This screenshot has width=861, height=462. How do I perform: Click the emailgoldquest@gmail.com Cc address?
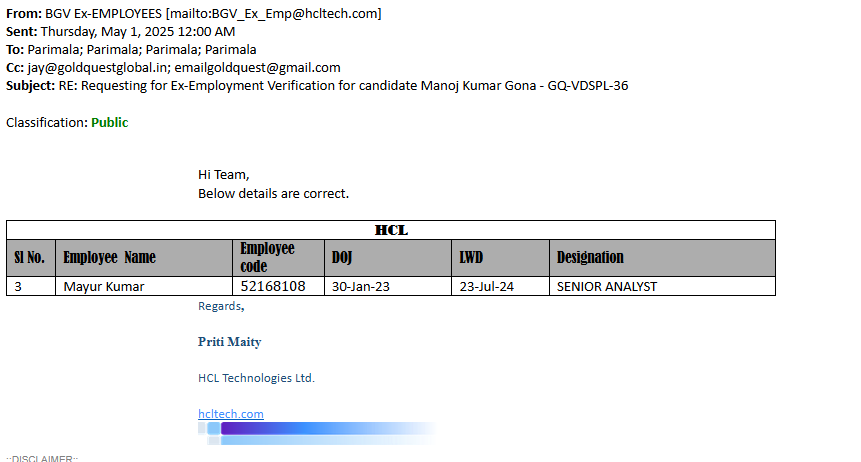point(264,68)
